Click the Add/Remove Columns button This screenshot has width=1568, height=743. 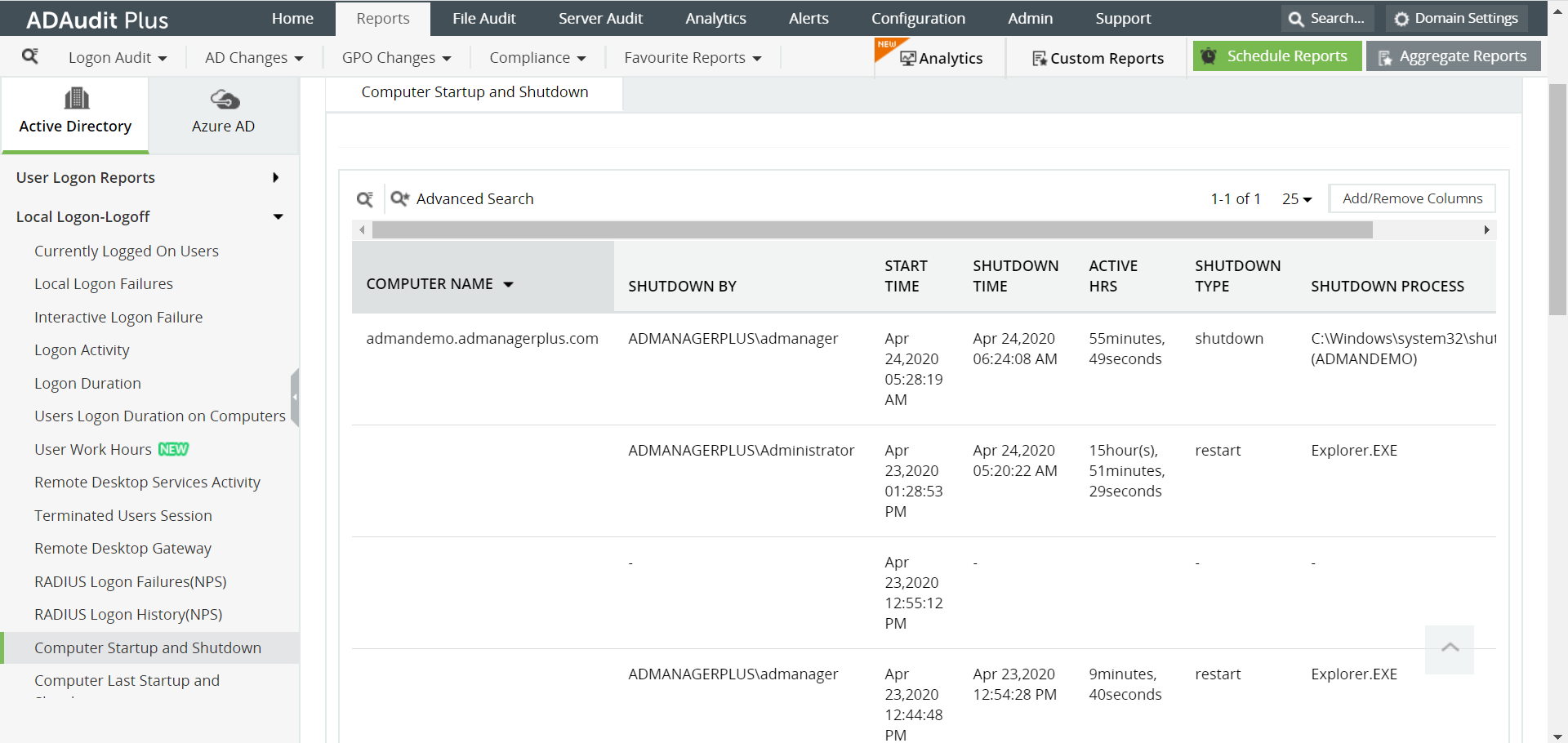point(1412,198)
